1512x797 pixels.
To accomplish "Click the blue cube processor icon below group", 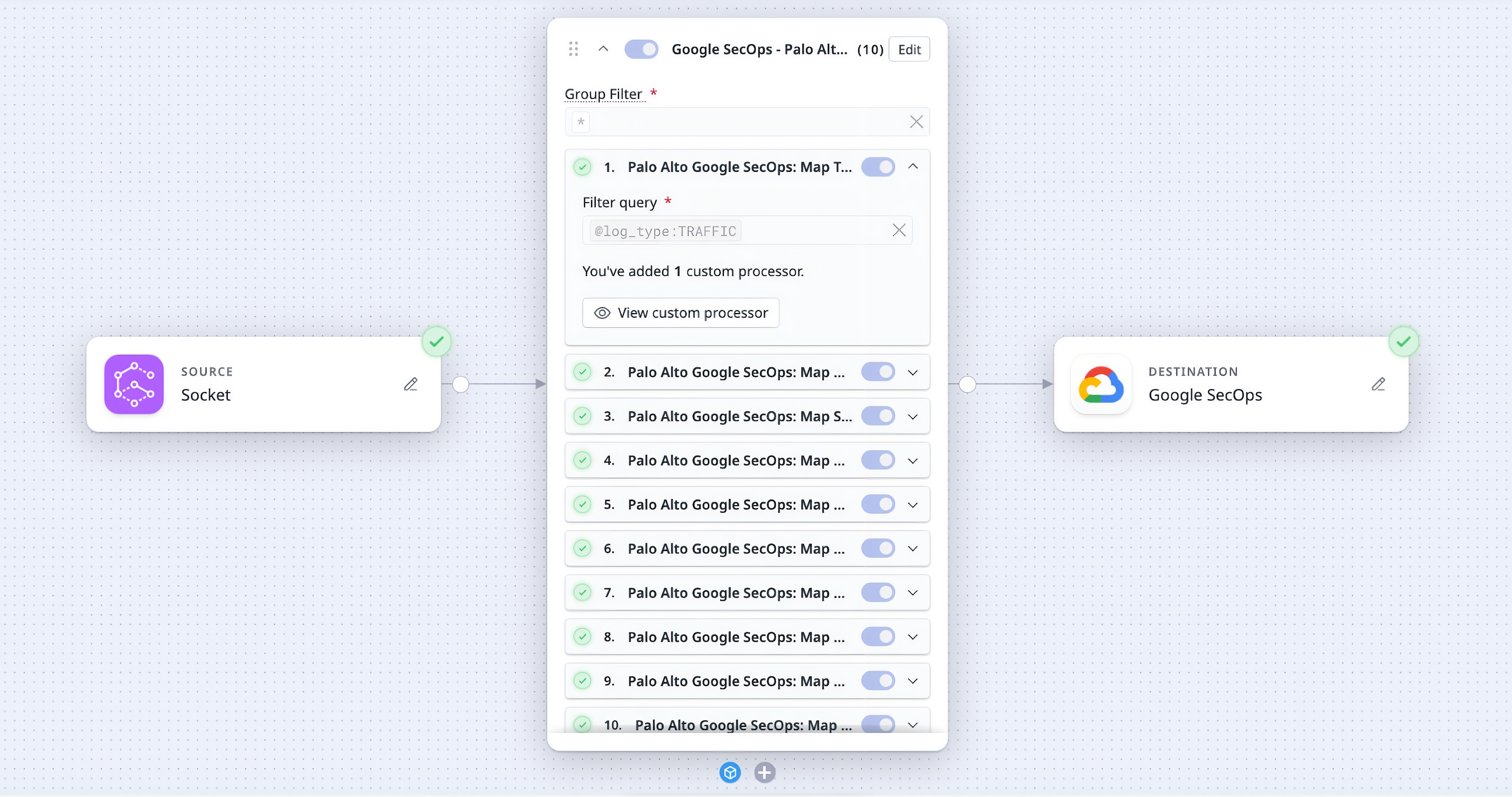I will point(730,773).
